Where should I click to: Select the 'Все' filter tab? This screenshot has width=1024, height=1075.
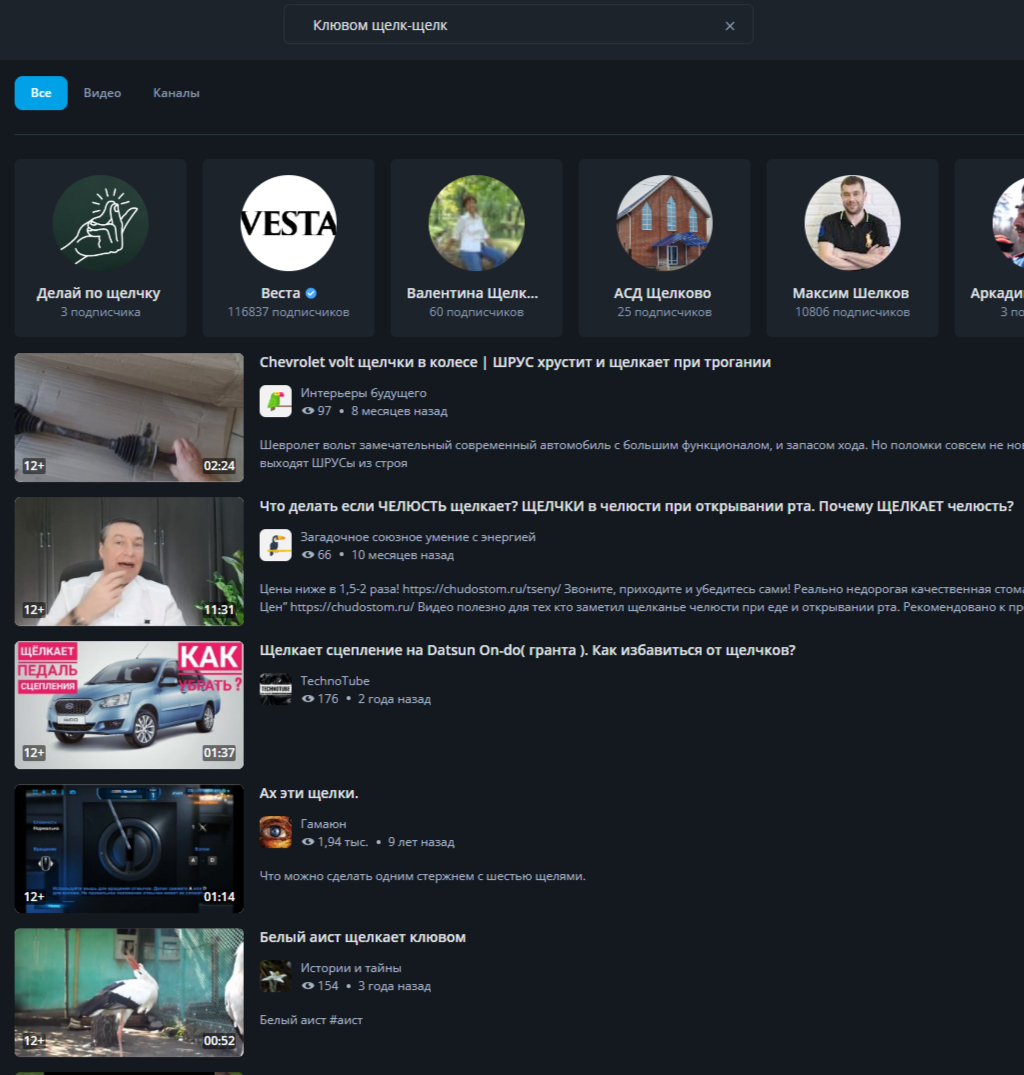point(41,93)
